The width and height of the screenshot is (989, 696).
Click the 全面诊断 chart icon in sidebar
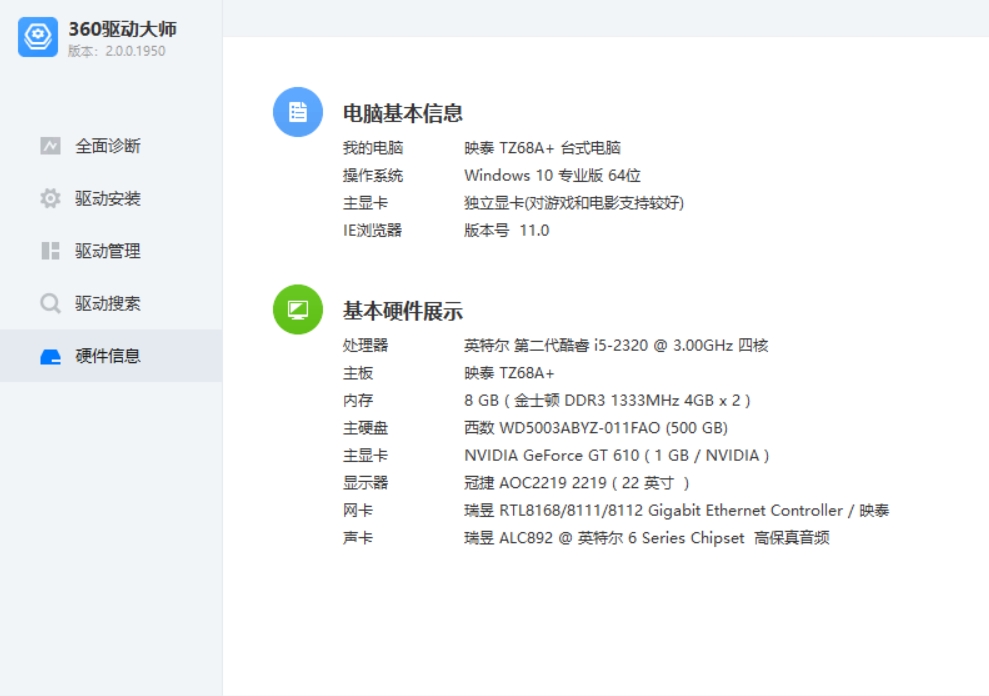pyautogui.click(x=50, y=146)
